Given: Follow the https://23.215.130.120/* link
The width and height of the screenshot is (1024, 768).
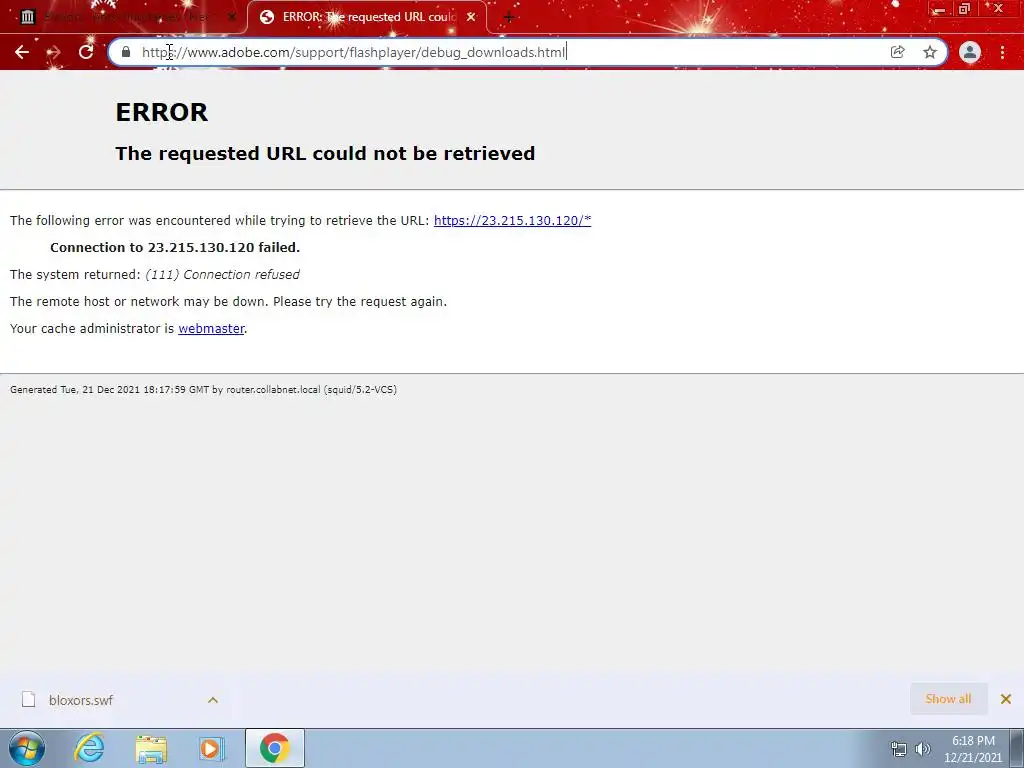Looking at the screenshot, I should tap(512, 221).
